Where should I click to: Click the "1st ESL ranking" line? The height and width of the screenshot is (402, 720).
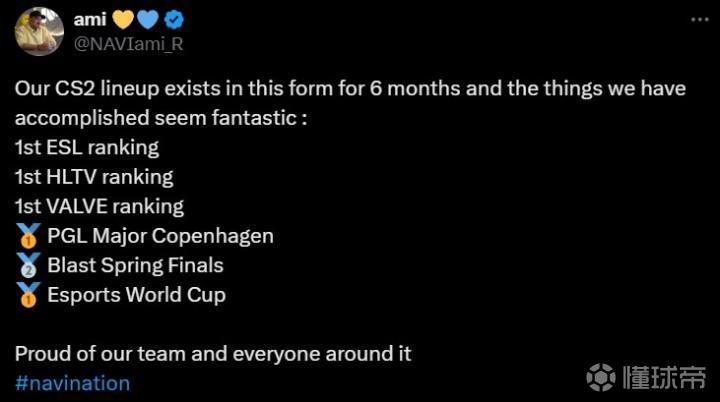pyautogui.click(x=87, y=148)
